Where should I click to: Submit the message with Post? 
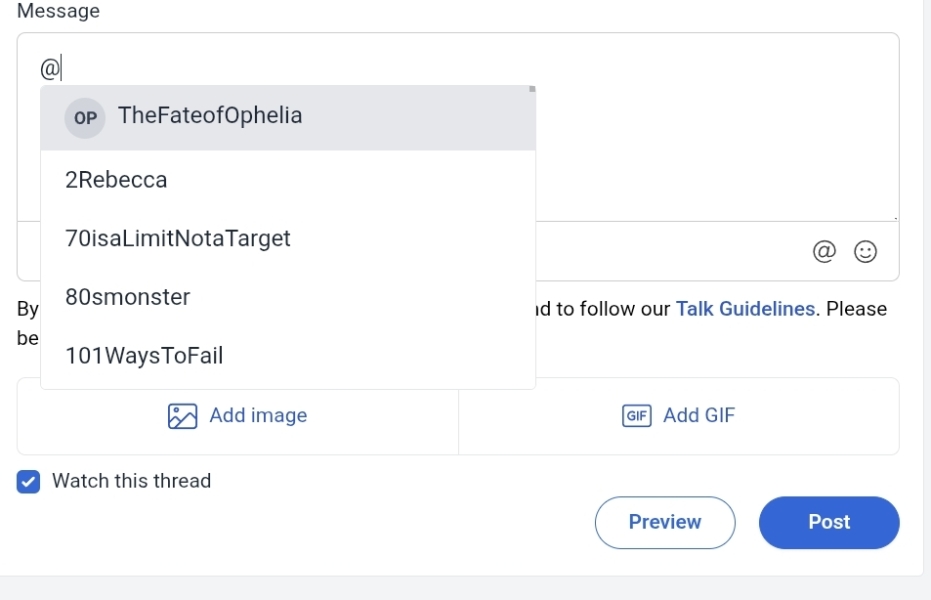pyautogui.click(x=828, y=522)
